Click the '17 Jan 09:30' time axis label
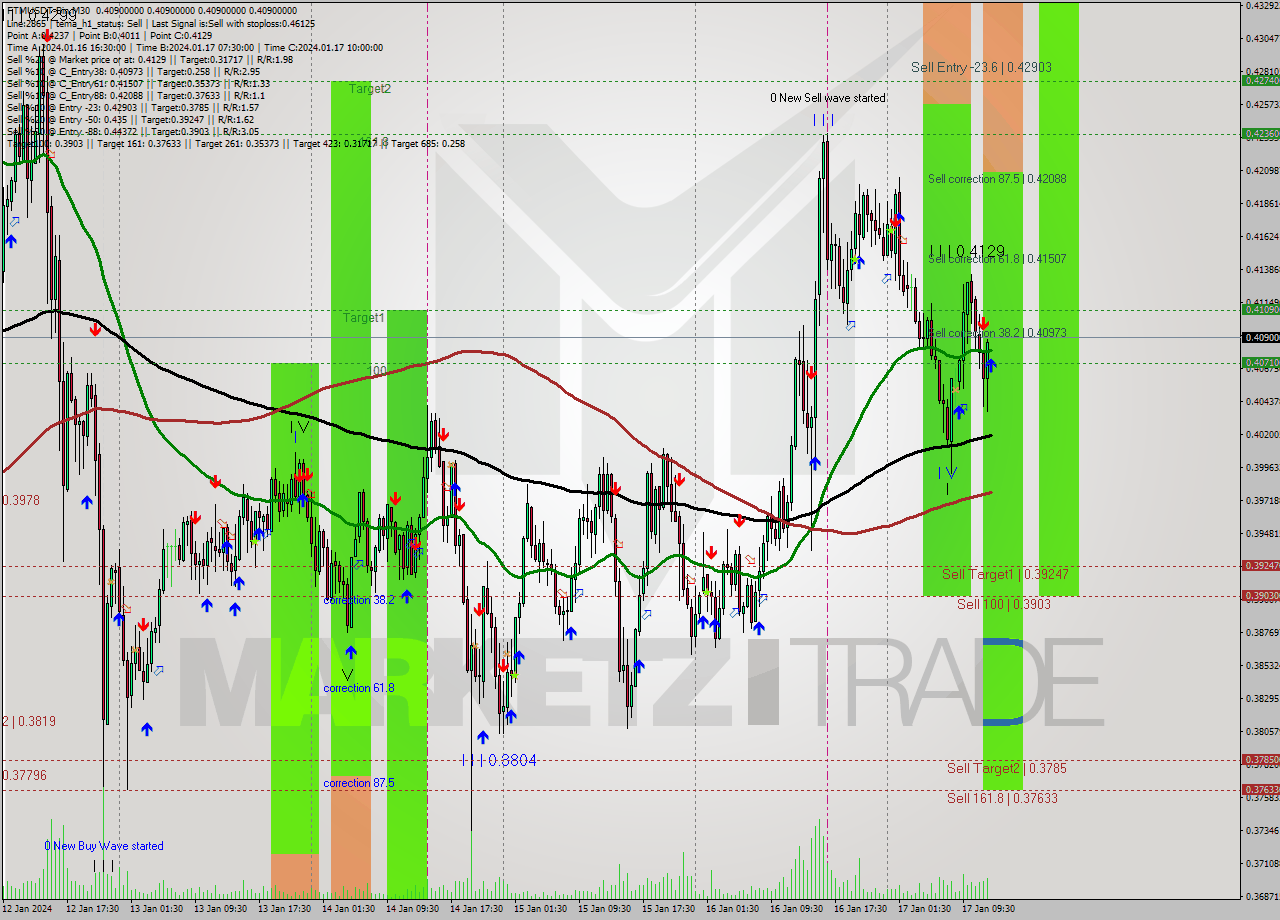Screen dimensions: 1280x920 pyautogui.click(x=988, y=909)
